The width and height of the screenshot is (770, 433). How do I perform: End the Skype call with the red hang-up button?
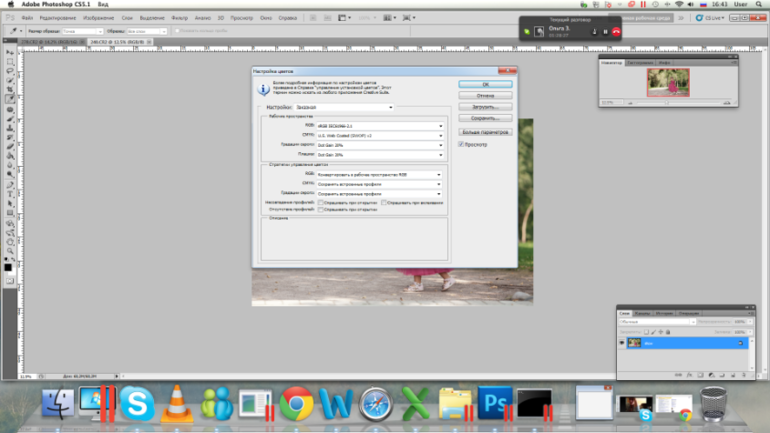coord(617,32)
